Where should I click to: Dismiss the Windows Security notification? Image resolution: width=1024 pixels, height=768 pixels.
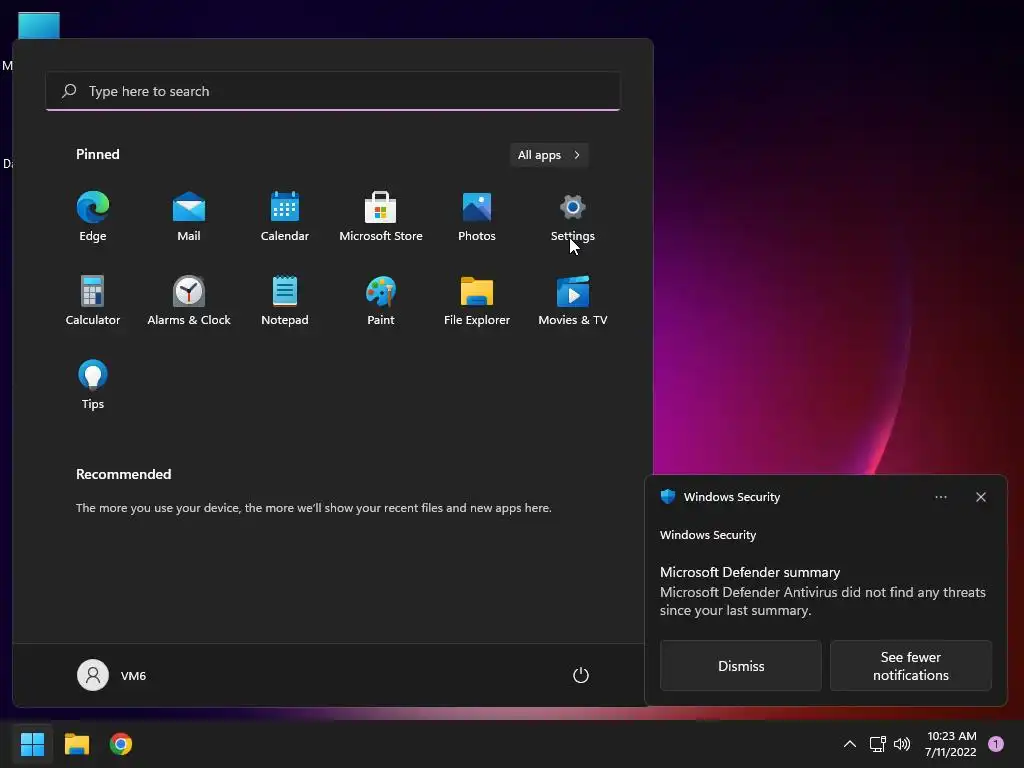click(x=741, y=665)
